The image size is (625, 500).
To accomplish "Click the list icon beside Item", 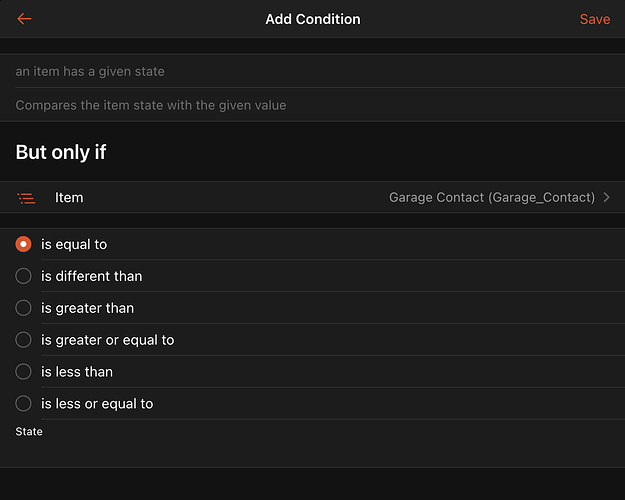I will (27, 198).
